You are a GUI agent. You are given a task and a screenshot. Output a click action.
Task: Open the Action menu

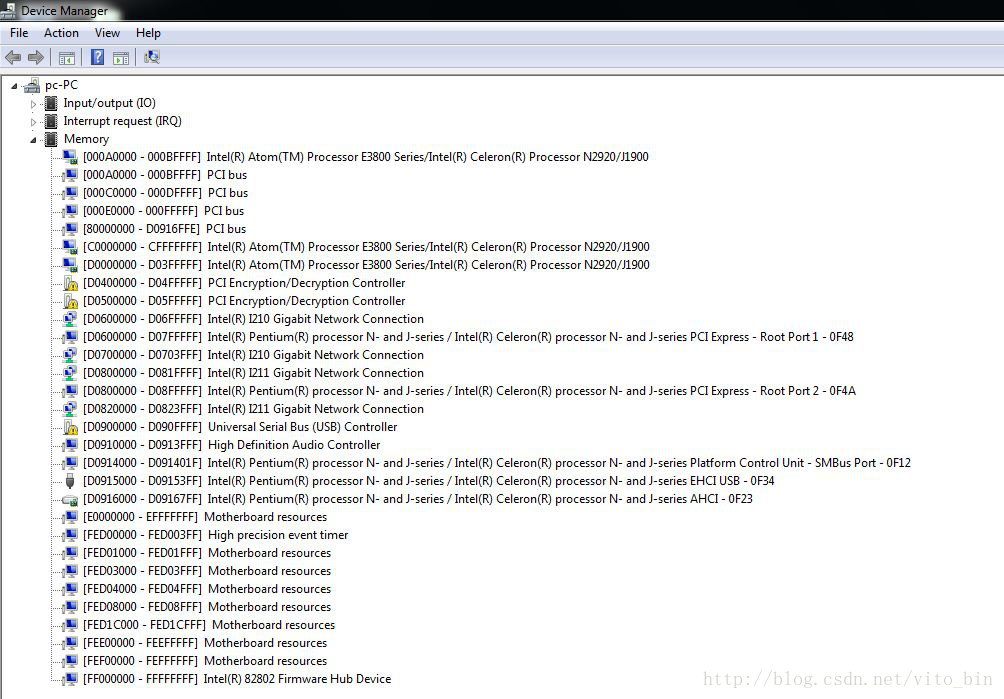coord(61,33)
